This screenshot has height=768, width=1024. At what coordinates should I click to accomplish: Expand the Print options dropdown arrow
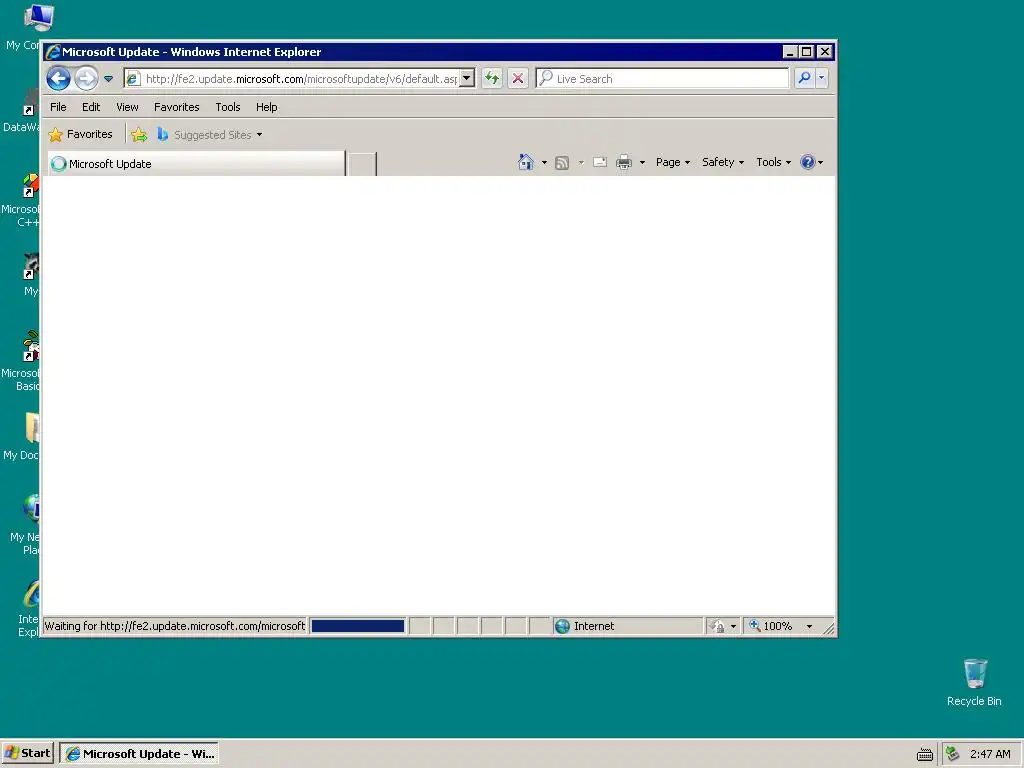tap(642, 163)
